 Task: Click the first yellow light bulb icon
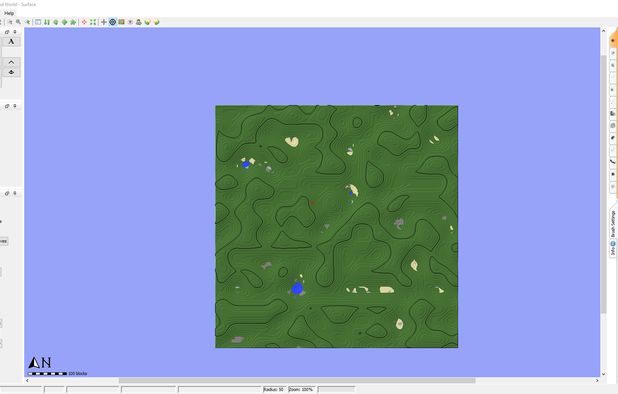click(147, 22)
